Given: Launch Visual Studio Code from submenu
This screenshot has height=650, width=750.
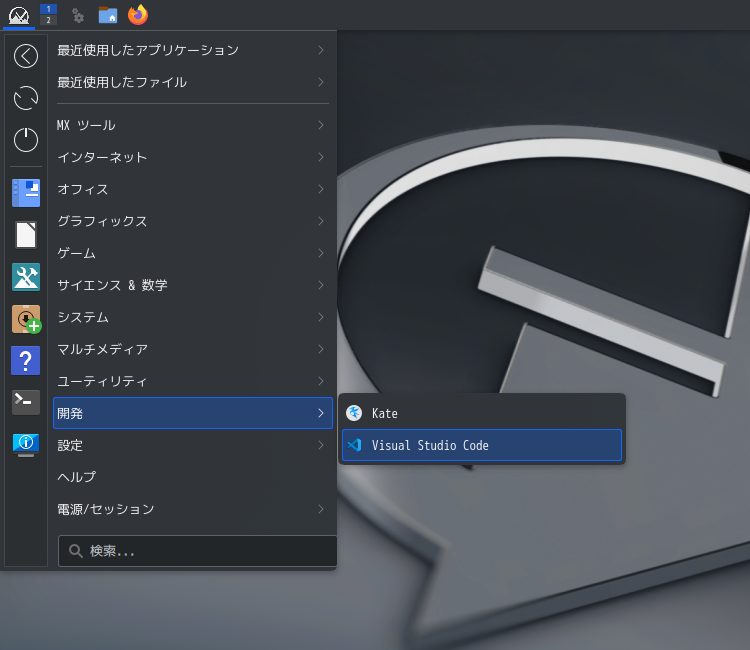Looking at the screenshot, I should [482, 445].
